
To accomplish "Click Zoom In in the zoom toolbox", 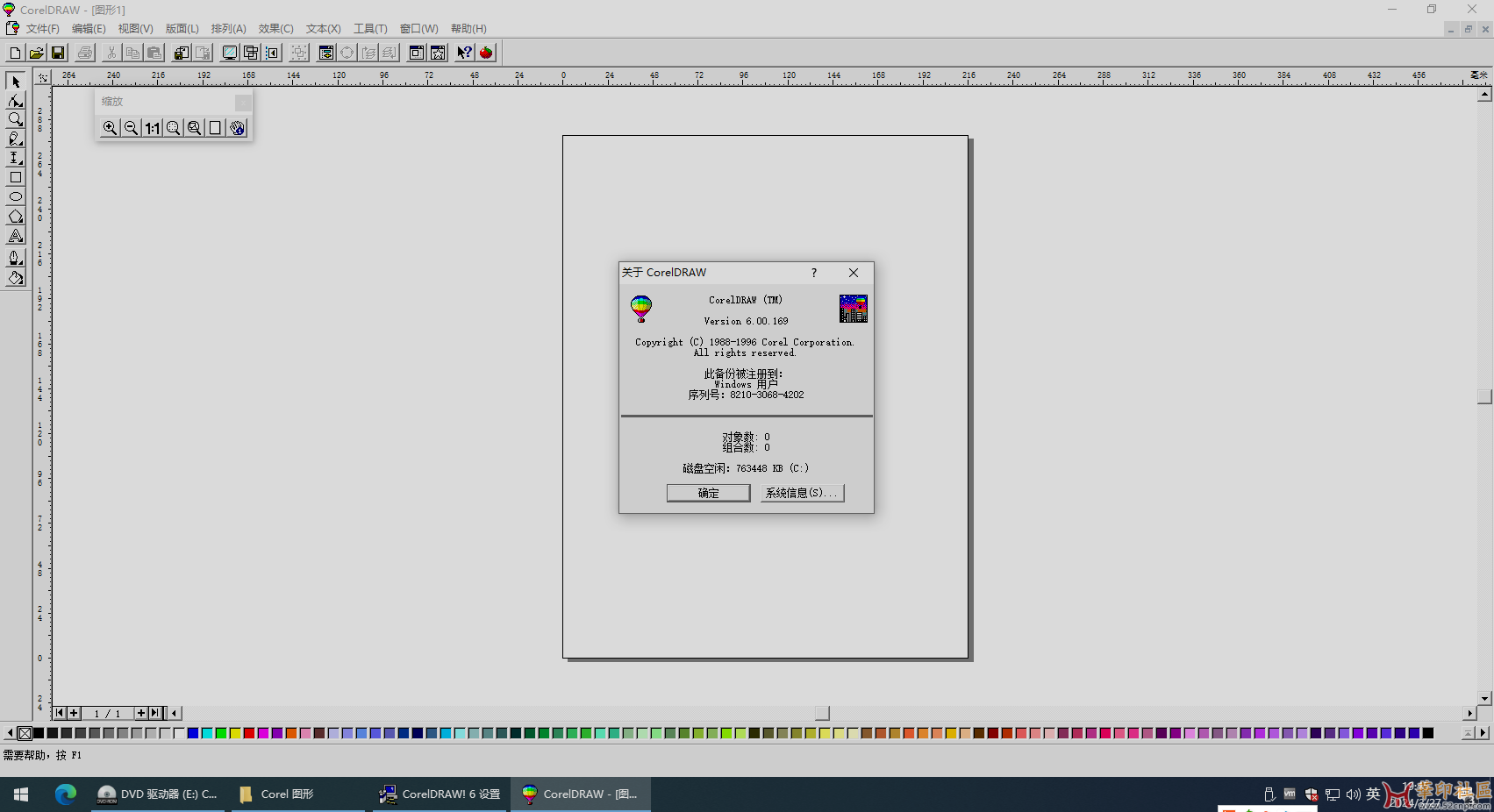I will [110, 128].
